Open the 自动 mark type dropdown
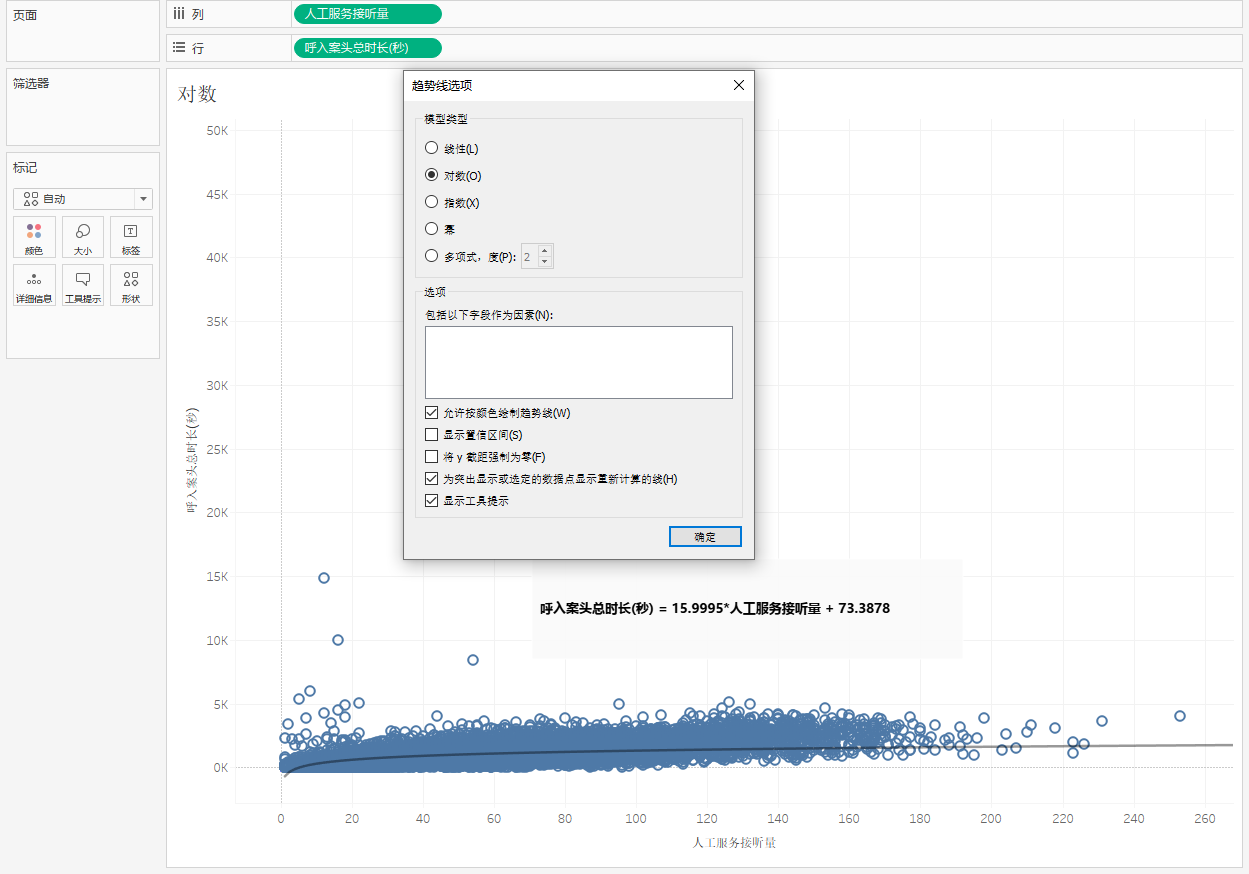Viewport: 1249px width, 874px height. [x=83, y=199]
